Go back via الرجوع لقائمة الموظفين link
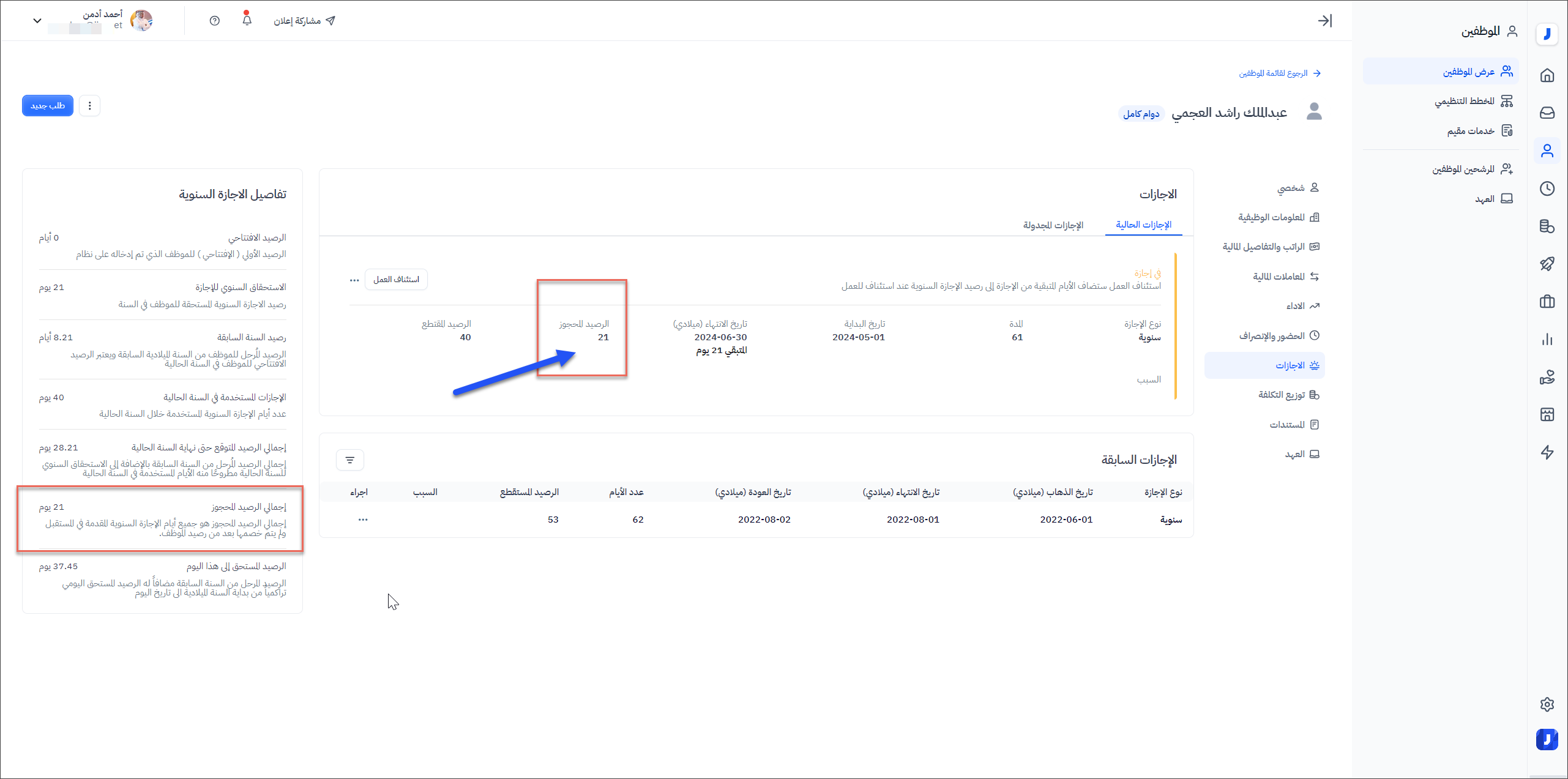The width and height of the screenshot is (1568, 779). pos(1279,73)
